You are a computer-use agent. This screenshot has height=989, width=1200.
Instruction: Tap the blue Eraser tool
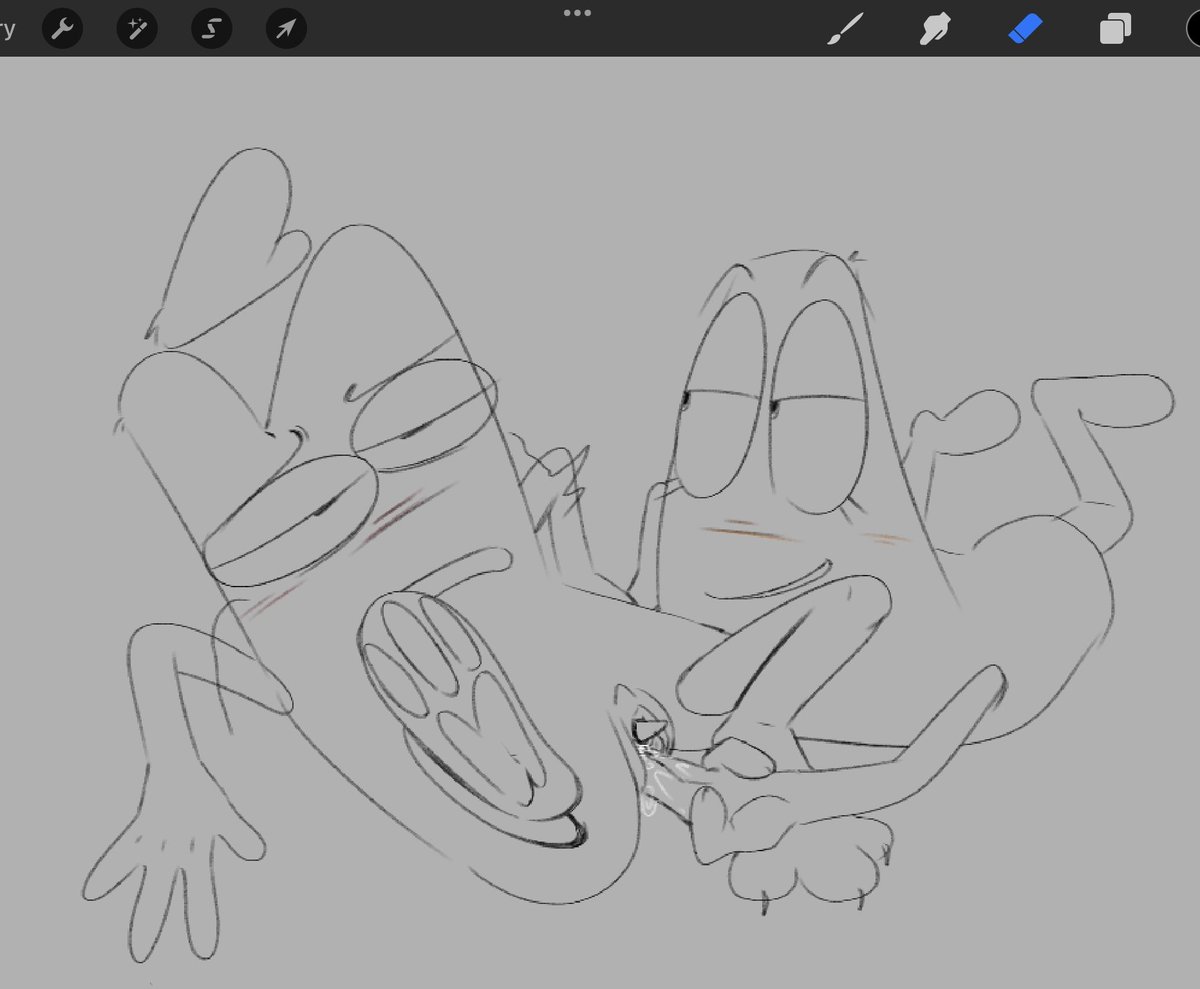(x=1025, y=30)
